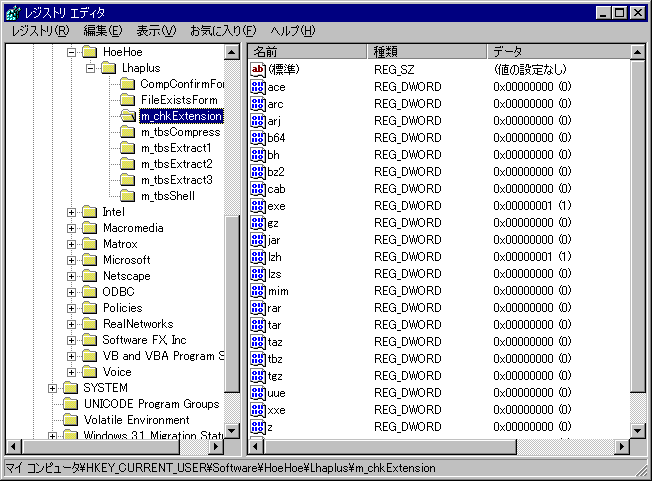Screen dimensions: 652x481
Task: Open the レジストリ(R) menu
Action: (40, 31)
